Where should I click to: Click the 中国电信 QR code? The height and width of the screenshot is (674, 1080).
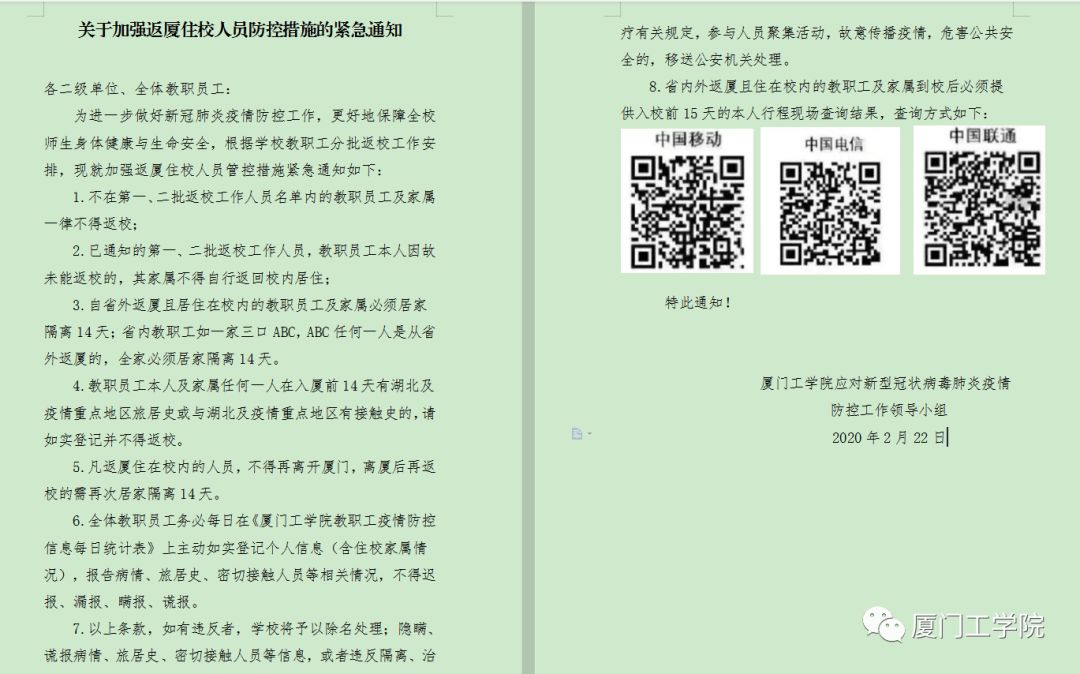[829, 213]
